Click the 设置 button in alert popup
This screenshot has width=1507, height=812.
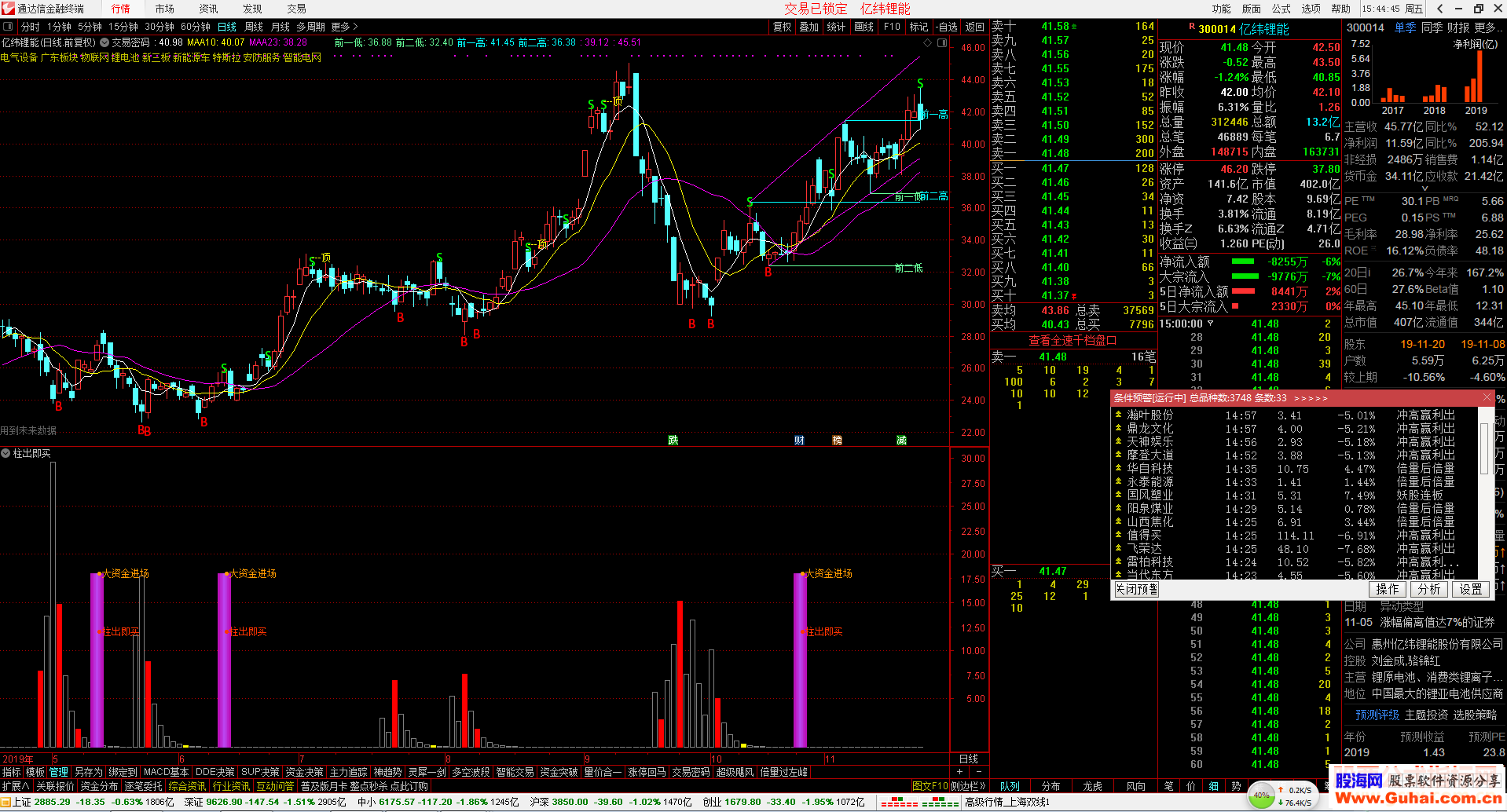[x=1471, y=589]
